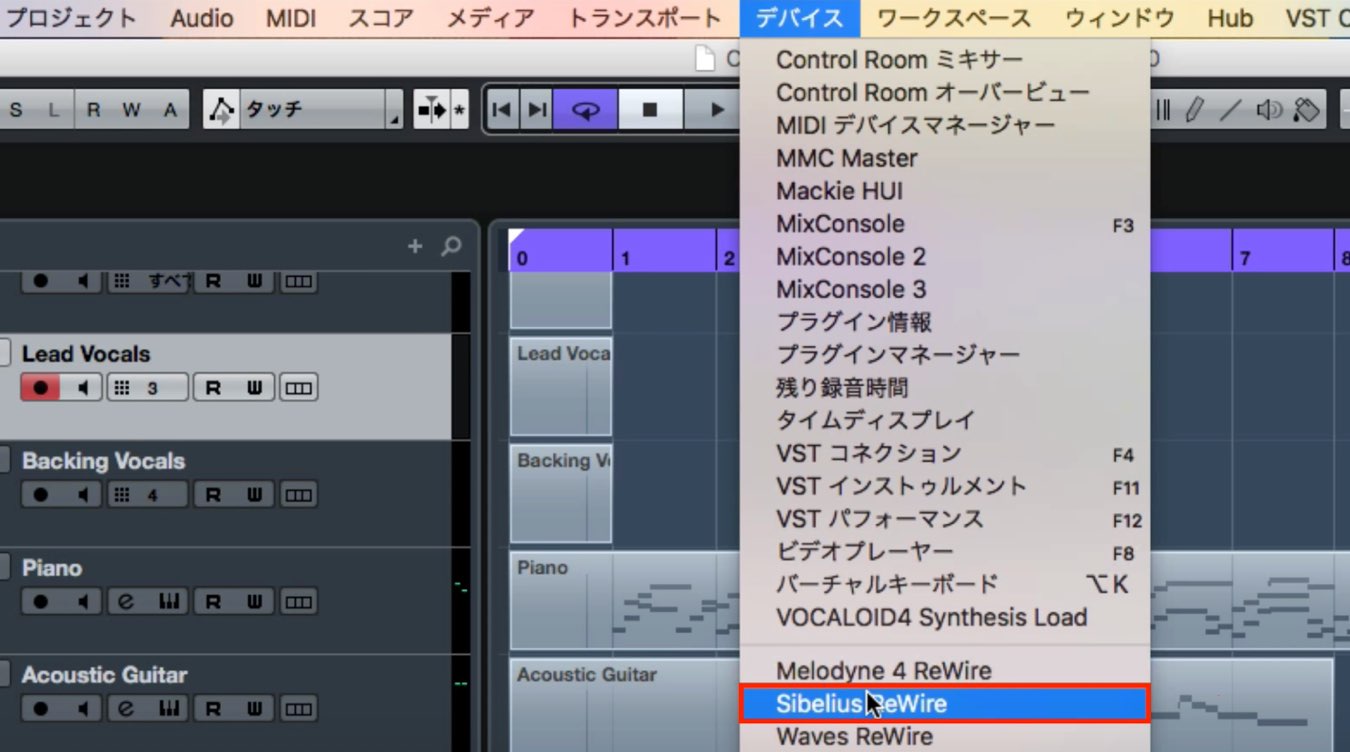The image size is (1350, 752).
Task: Toggle monitor speaker on Backing Vocals
Action: tap(83, 495)
